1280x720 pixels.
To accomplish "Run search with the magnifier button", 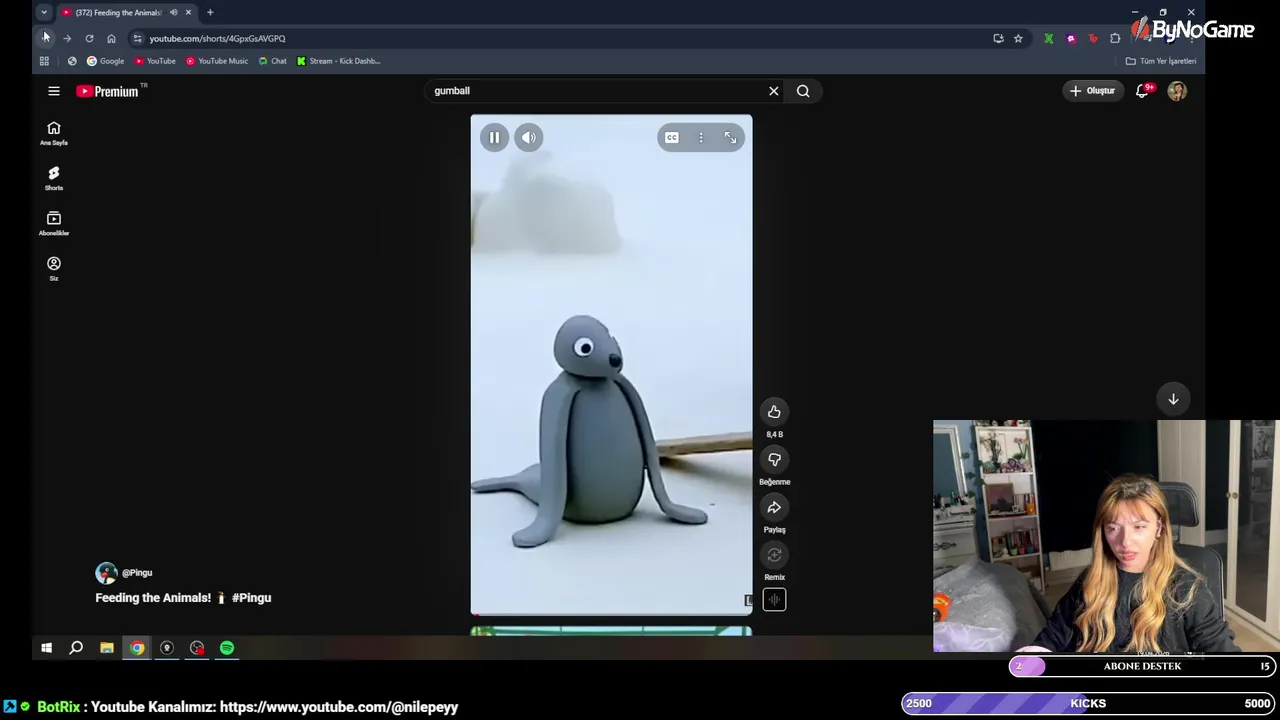I will point(803,91).
